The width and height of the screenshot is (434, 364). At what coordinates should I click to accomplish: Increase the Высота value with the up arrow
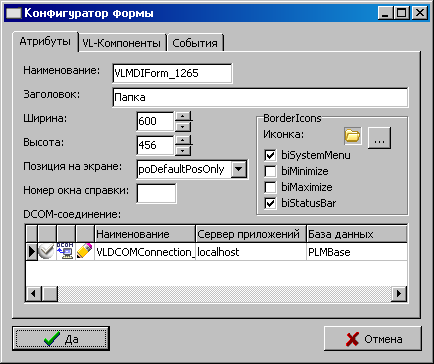(x=183, y=141)
